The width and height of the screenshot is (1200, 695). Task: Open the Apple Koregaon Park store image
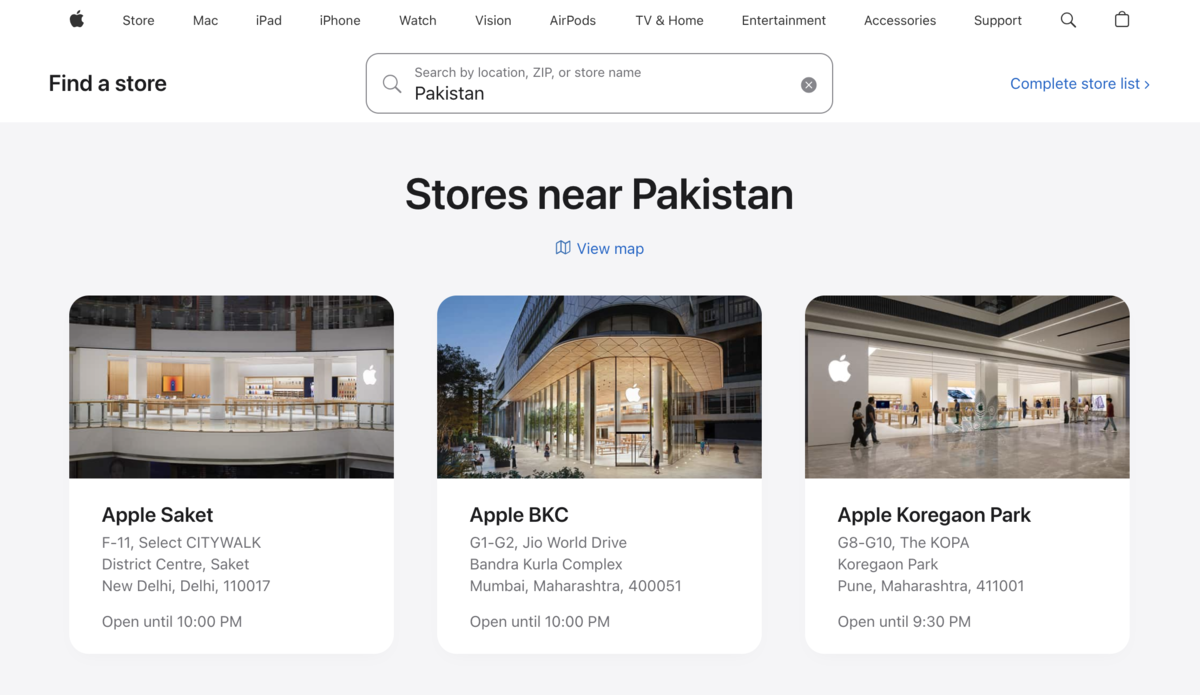tap(967, 386)
